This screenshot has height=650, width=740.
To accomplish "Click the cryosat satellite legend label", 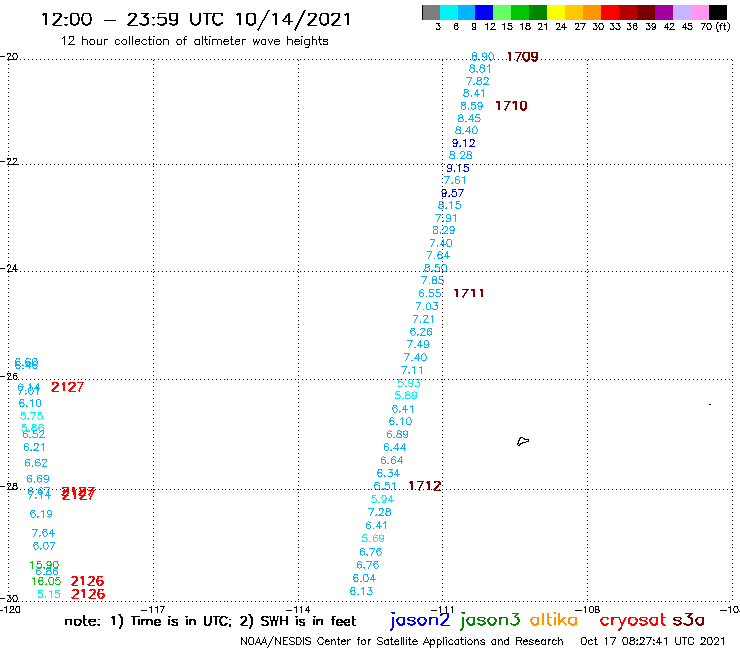I will point(633,620).
